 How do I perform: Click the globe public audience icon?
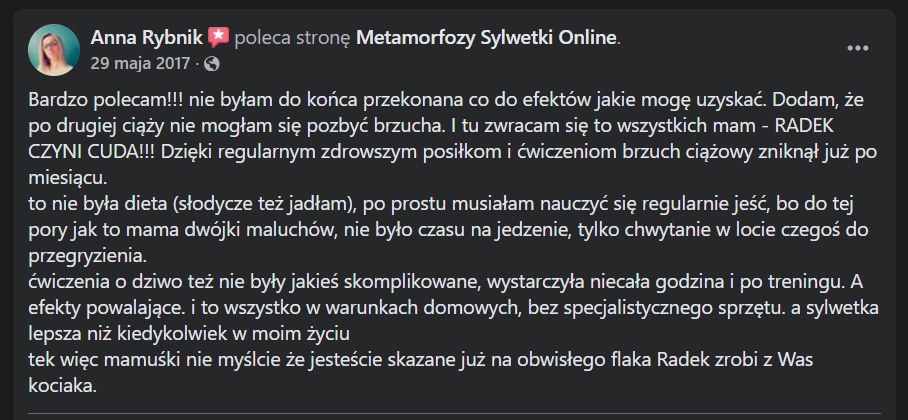(211, 63)
